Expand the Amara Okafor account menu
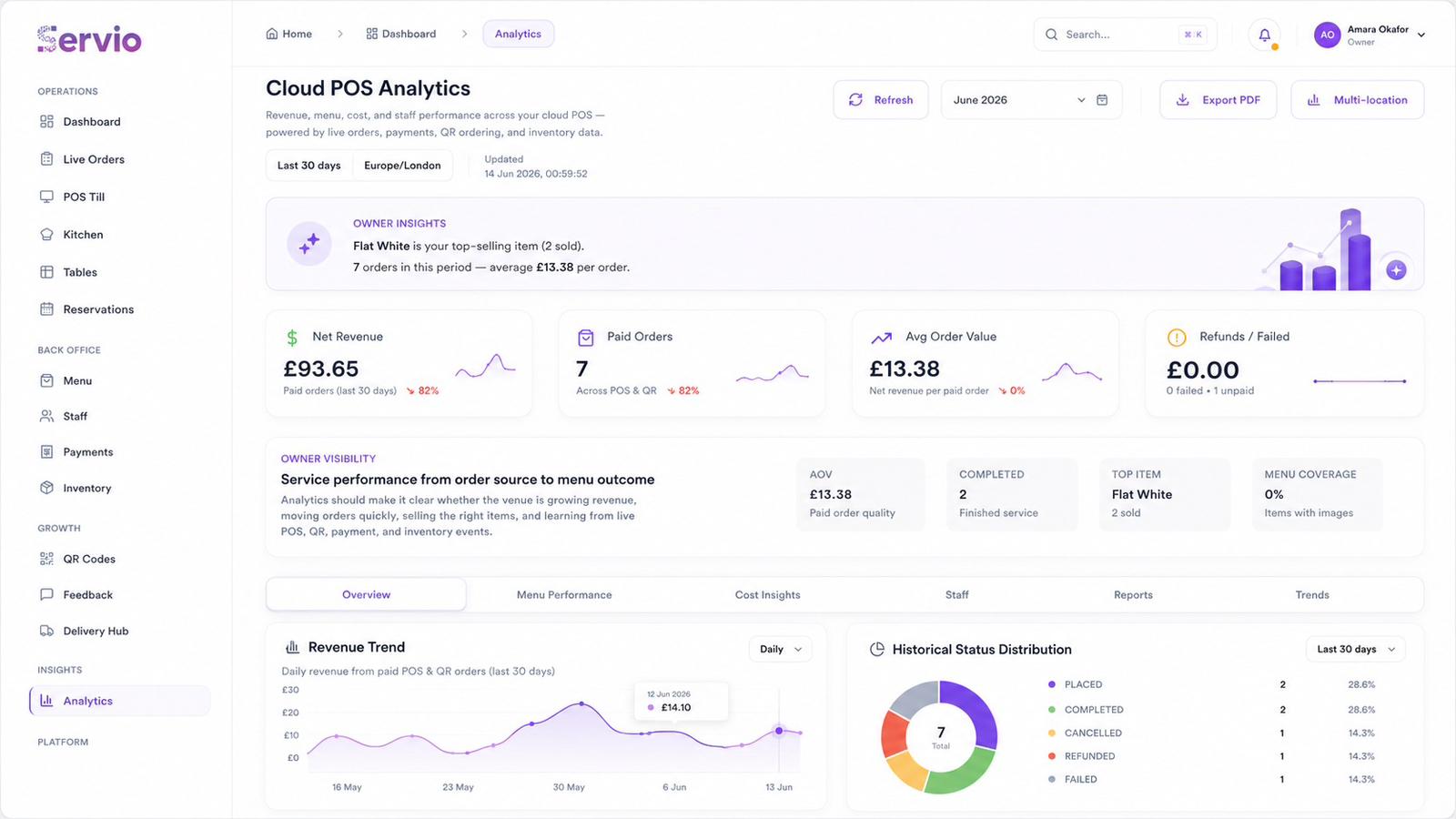The width and height of the screenshot is (1456, 819). click(x=1370, y=35)
